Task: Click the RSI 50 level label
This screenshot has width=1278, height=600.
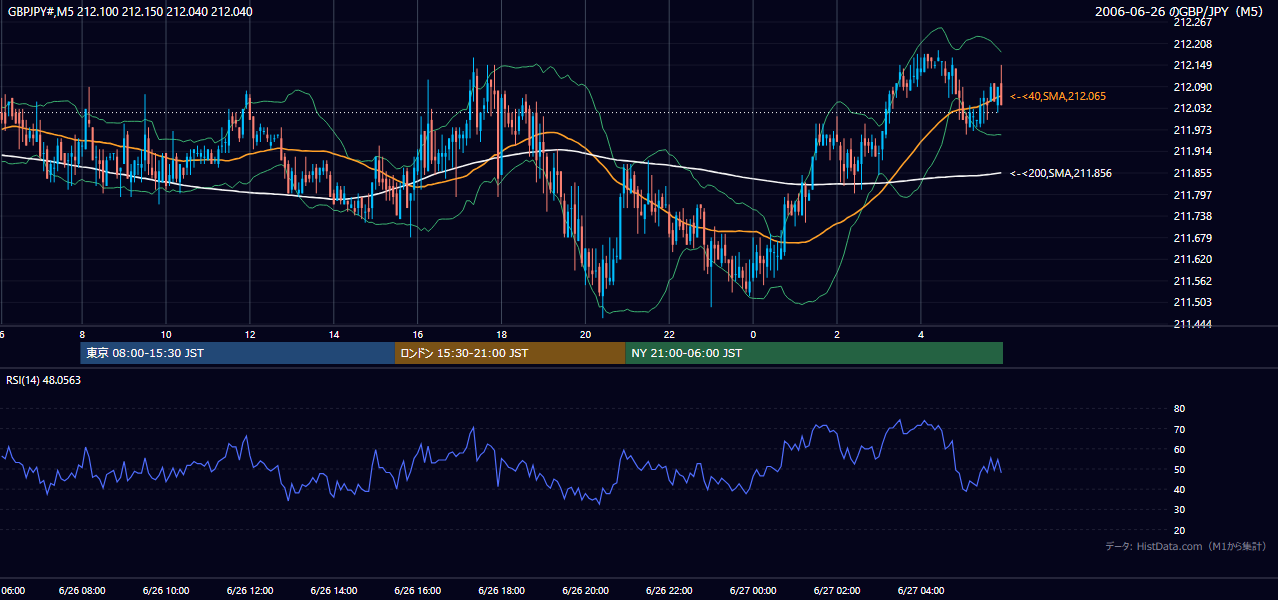Action: (1179, 469)
